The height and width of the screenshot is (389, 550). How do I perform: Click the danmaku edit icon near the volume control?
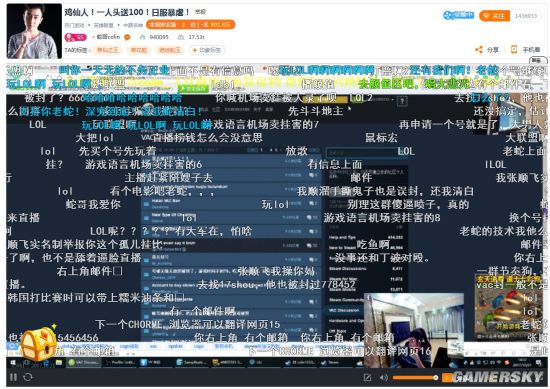pos(367,377)
